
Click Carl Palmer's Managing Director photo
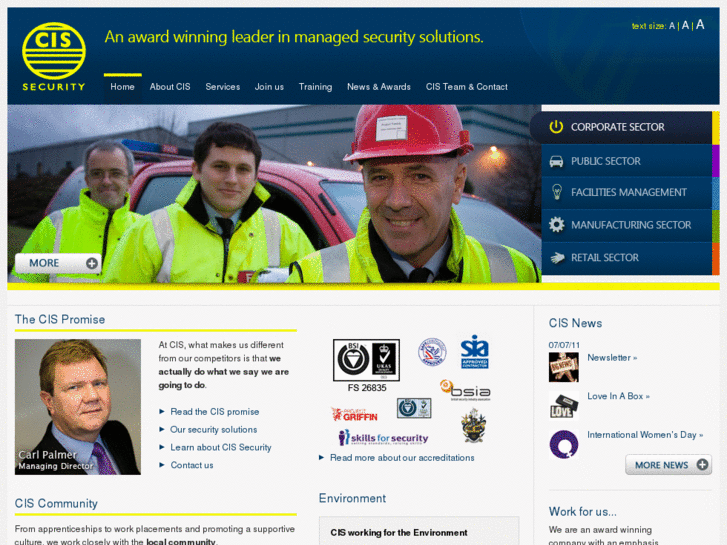78,407
